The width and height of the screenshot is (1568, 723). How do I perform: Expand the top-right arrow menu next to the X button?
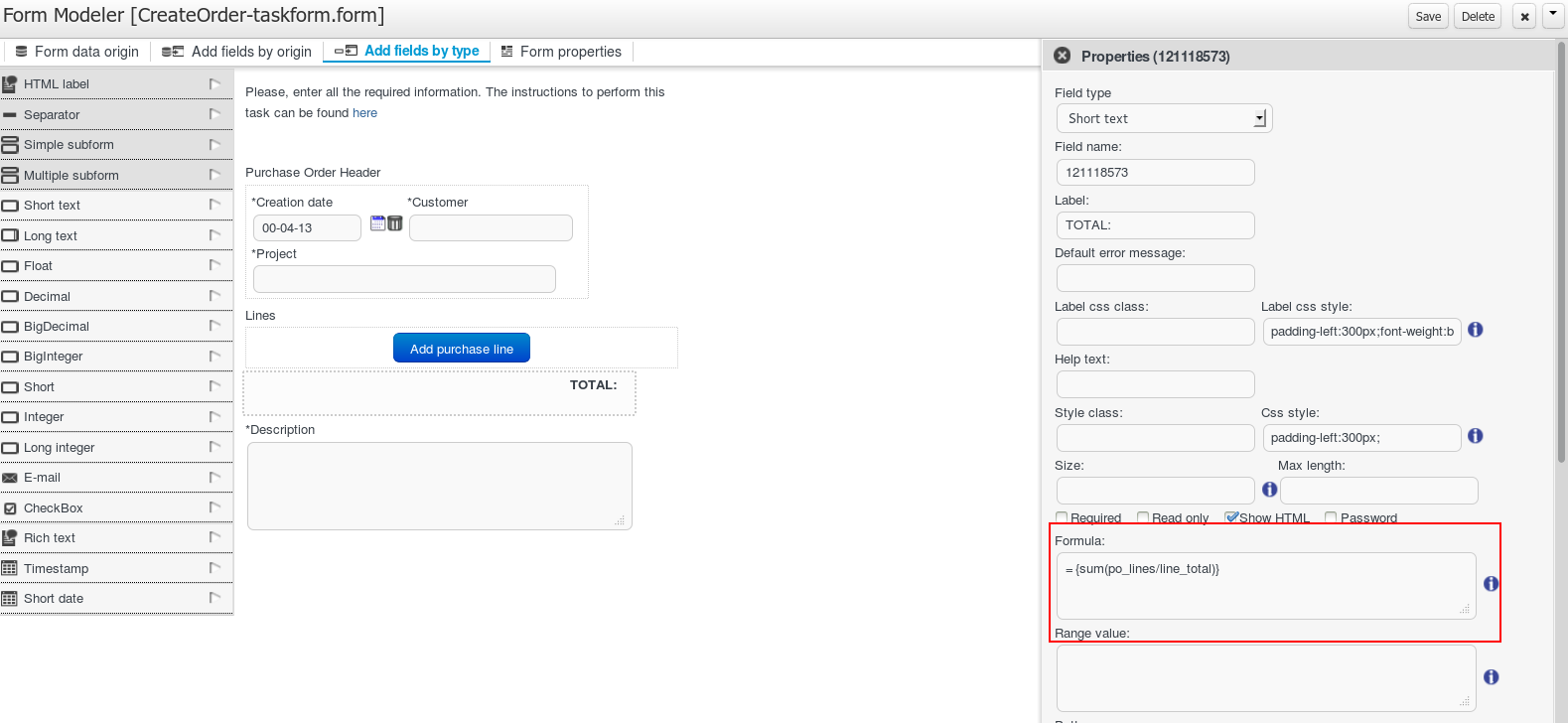(x=1553, y=16)
